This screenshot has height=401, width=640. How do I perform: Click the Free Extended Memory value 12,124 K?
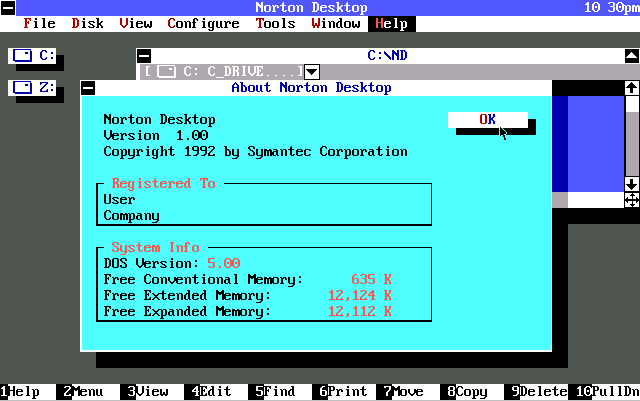(360, 296)
